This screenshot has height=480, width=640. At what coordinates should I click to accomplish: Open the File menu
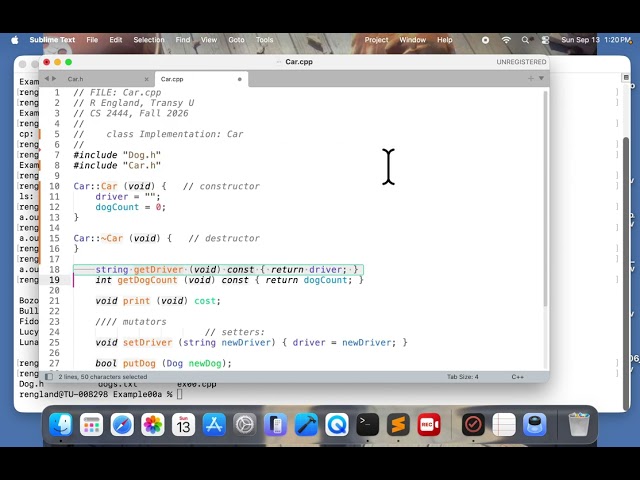point(92,40)
